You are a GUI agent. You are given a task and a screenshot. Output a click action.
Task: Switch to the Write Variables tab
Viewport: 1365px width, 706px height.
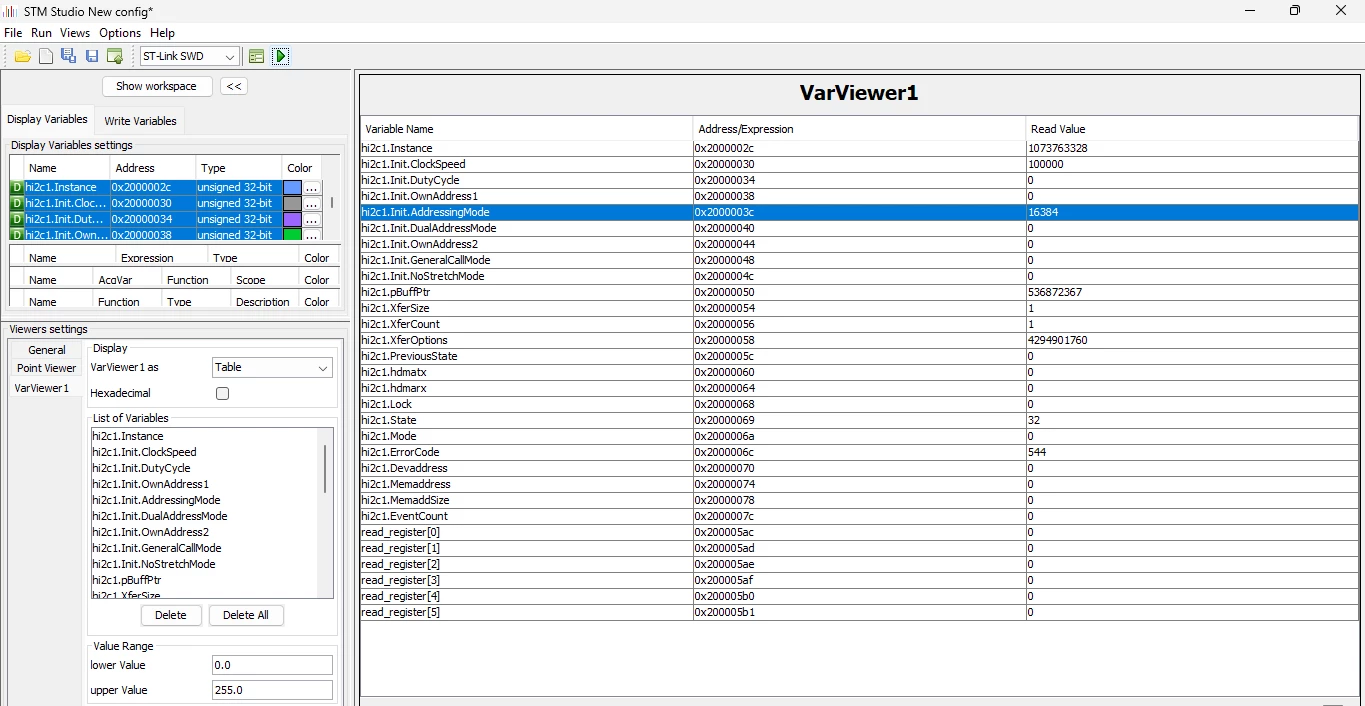point(140,121)
